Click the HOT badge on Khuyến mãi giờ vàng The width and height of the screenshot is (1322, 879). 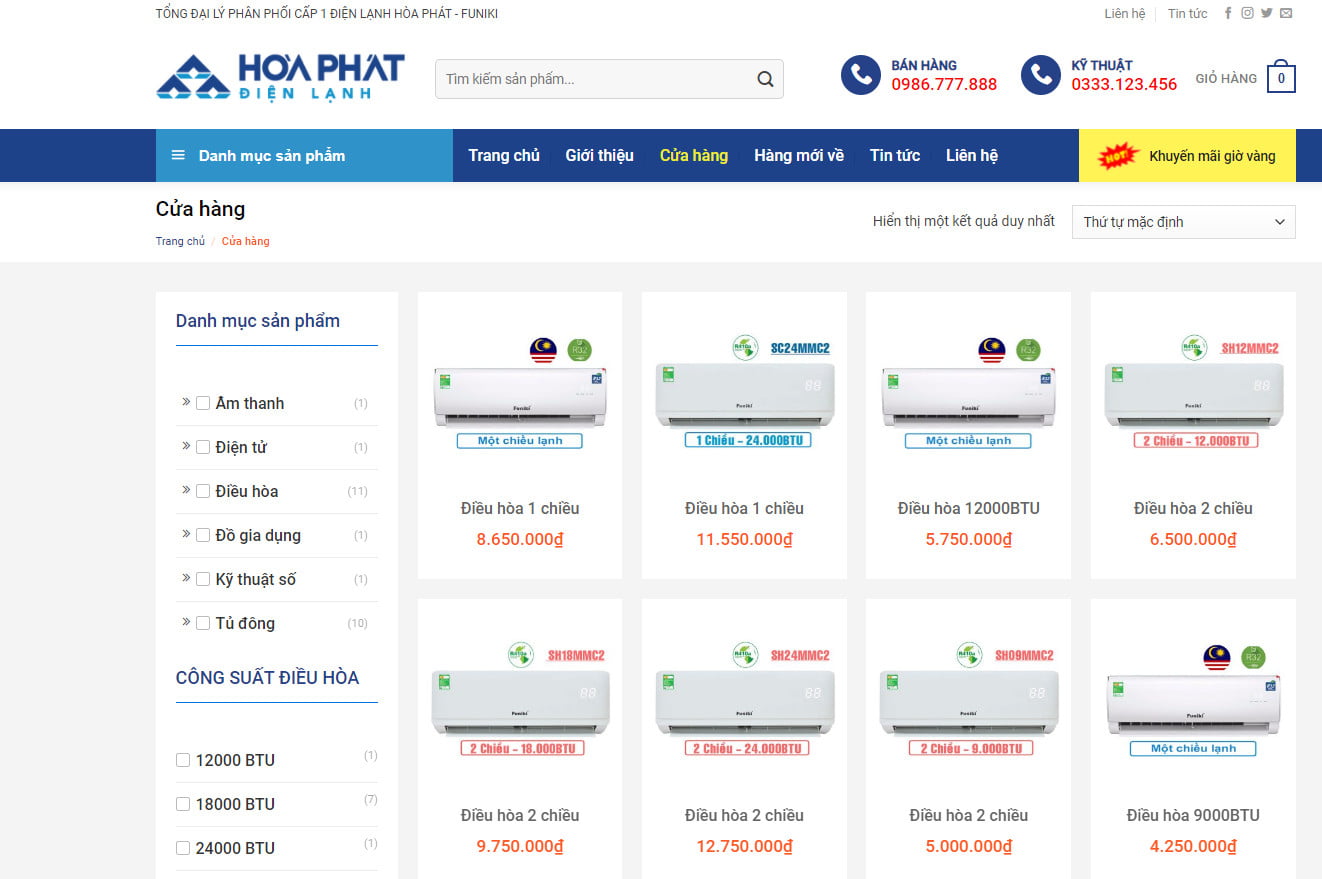(1118, 155)
